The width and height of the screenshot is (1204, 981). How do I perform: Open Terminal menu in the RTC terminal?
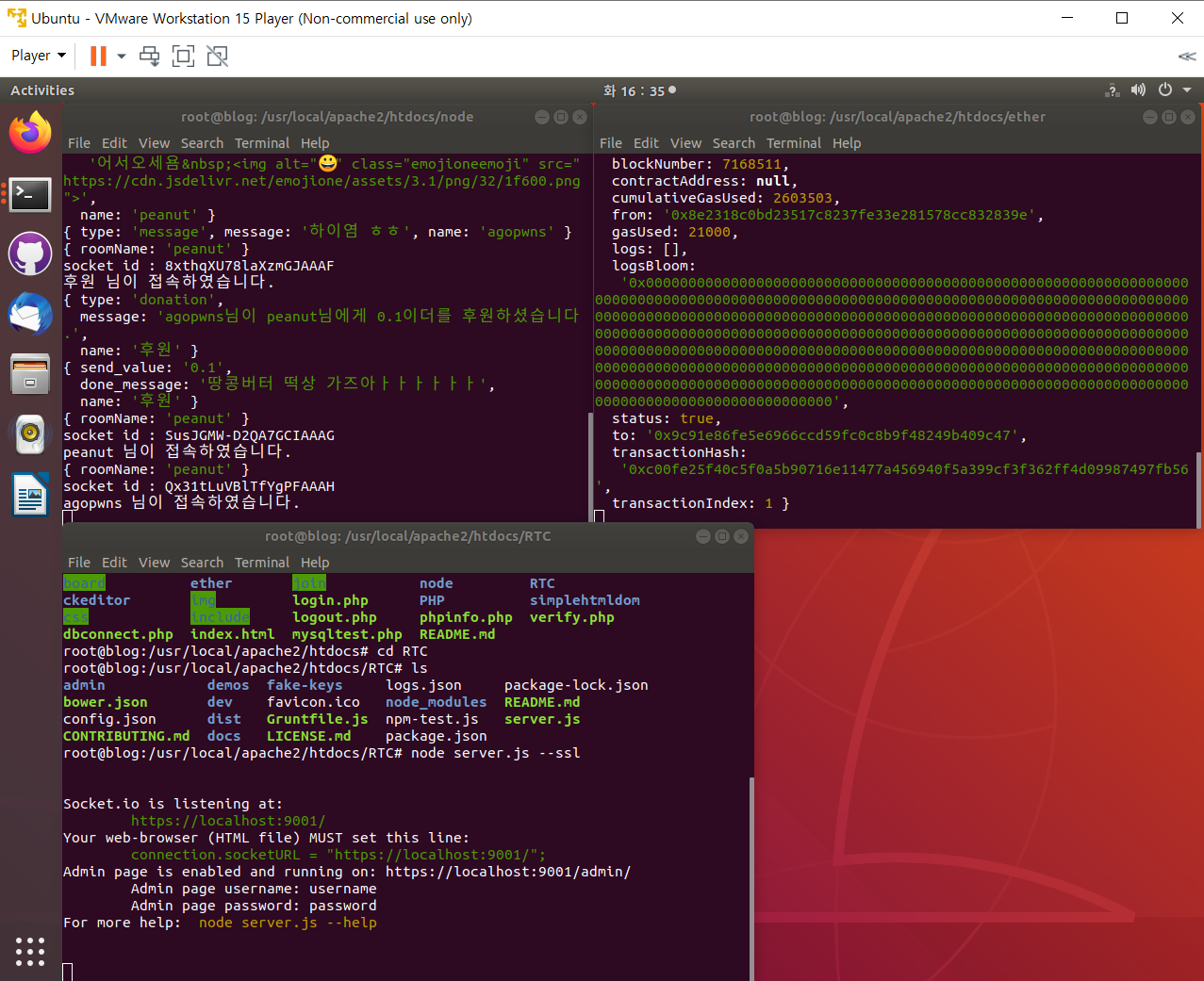[262, 563]
